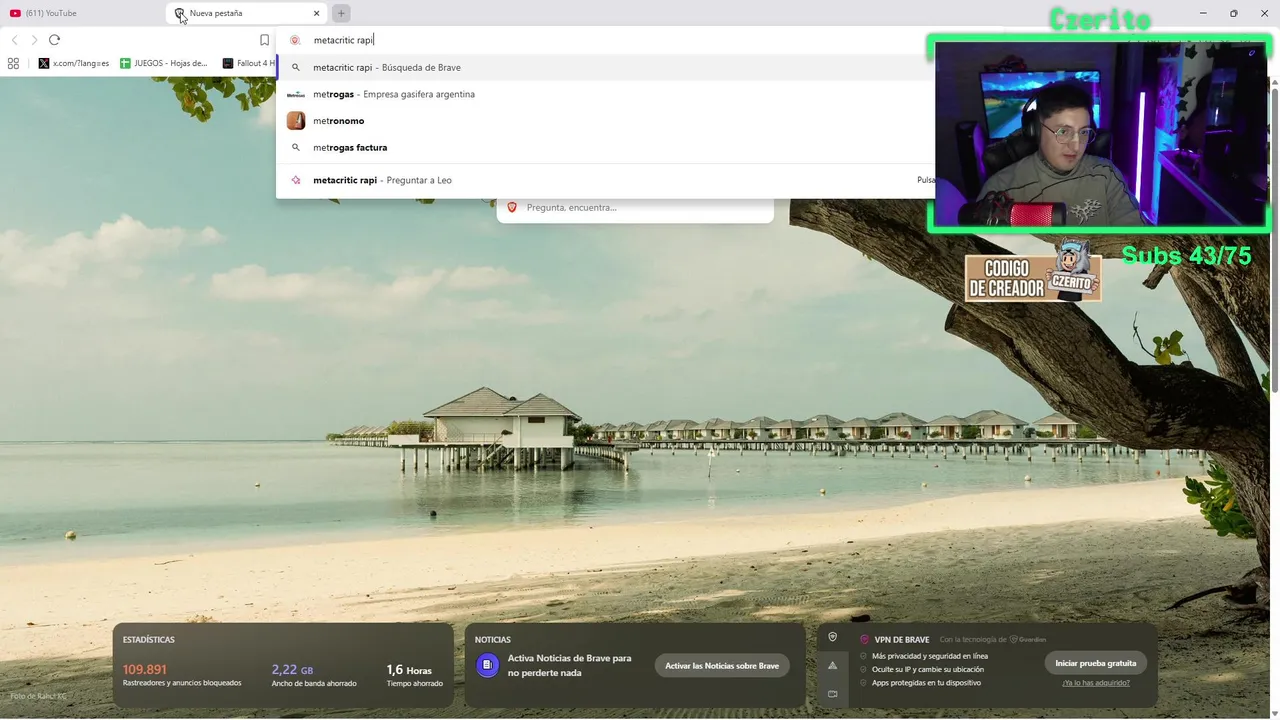Select the Brave Talk camera widget icon
The image size is (1280, 720).
(x=832, y=693)
